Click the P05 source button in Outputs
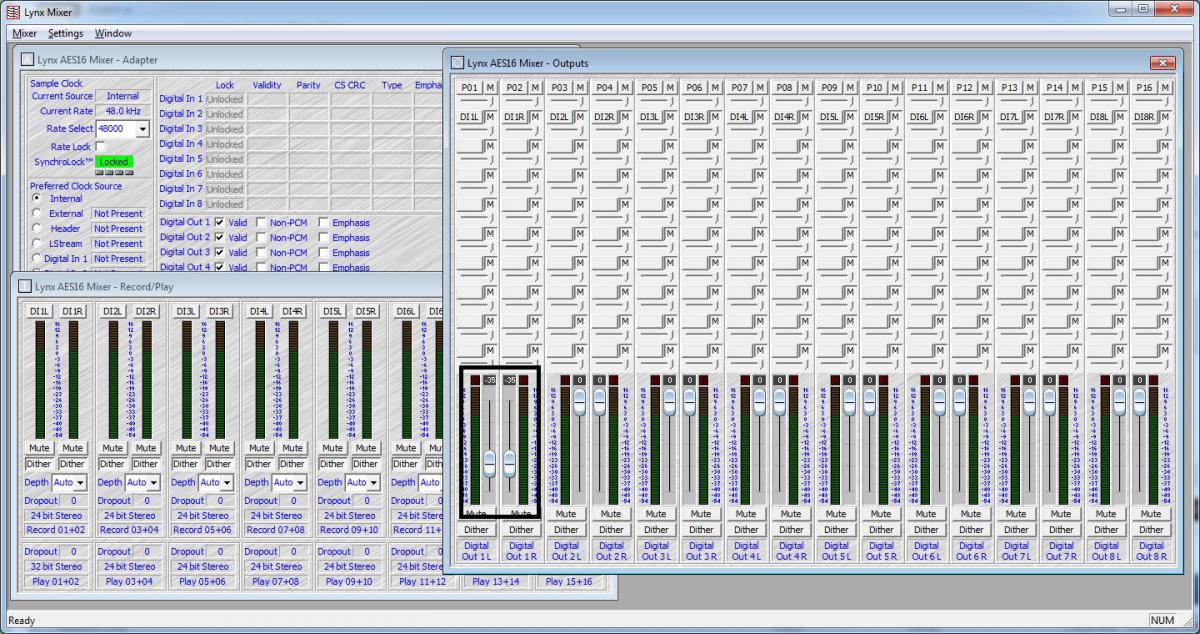 (x=650, y=88)
